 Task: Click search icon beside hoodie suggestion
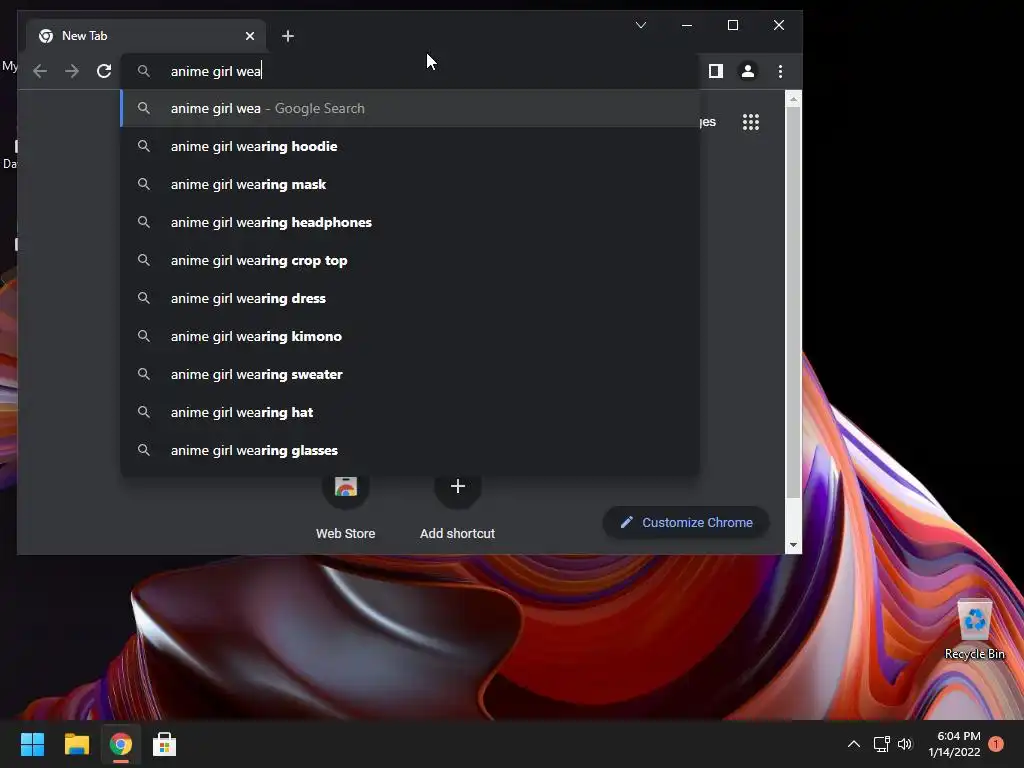(144, 146)
